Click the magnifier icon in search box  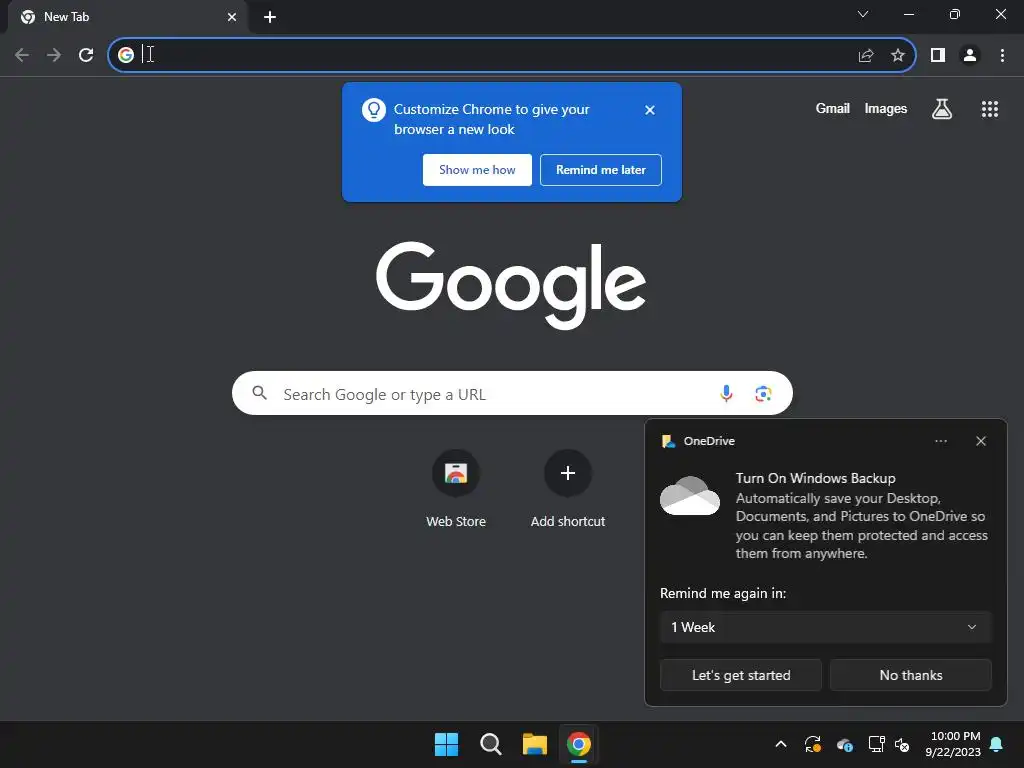coord(259,392)
